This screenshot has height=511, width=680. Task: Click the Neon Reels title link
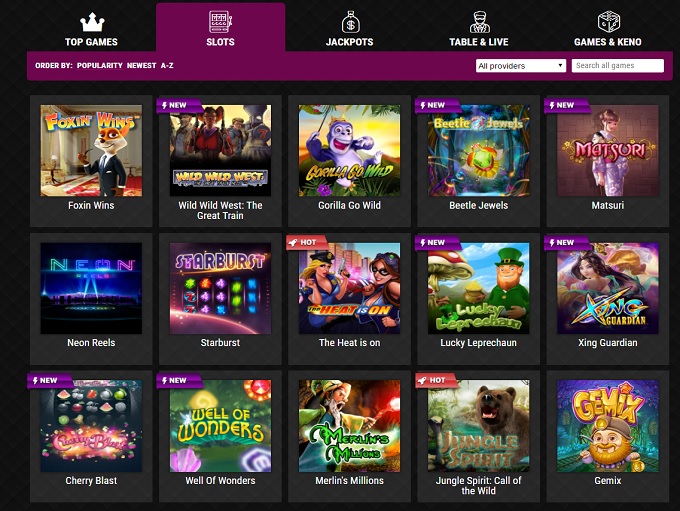(x=91, y=343)
